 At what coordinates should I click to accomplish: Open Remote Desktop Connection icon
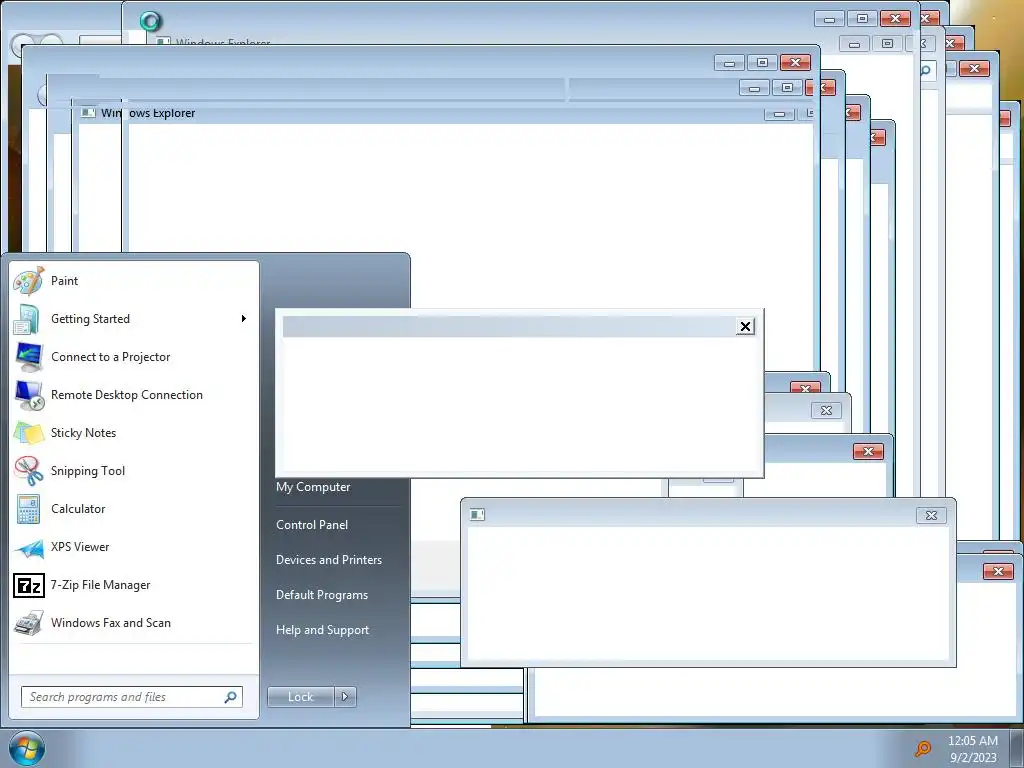[29, 395]
